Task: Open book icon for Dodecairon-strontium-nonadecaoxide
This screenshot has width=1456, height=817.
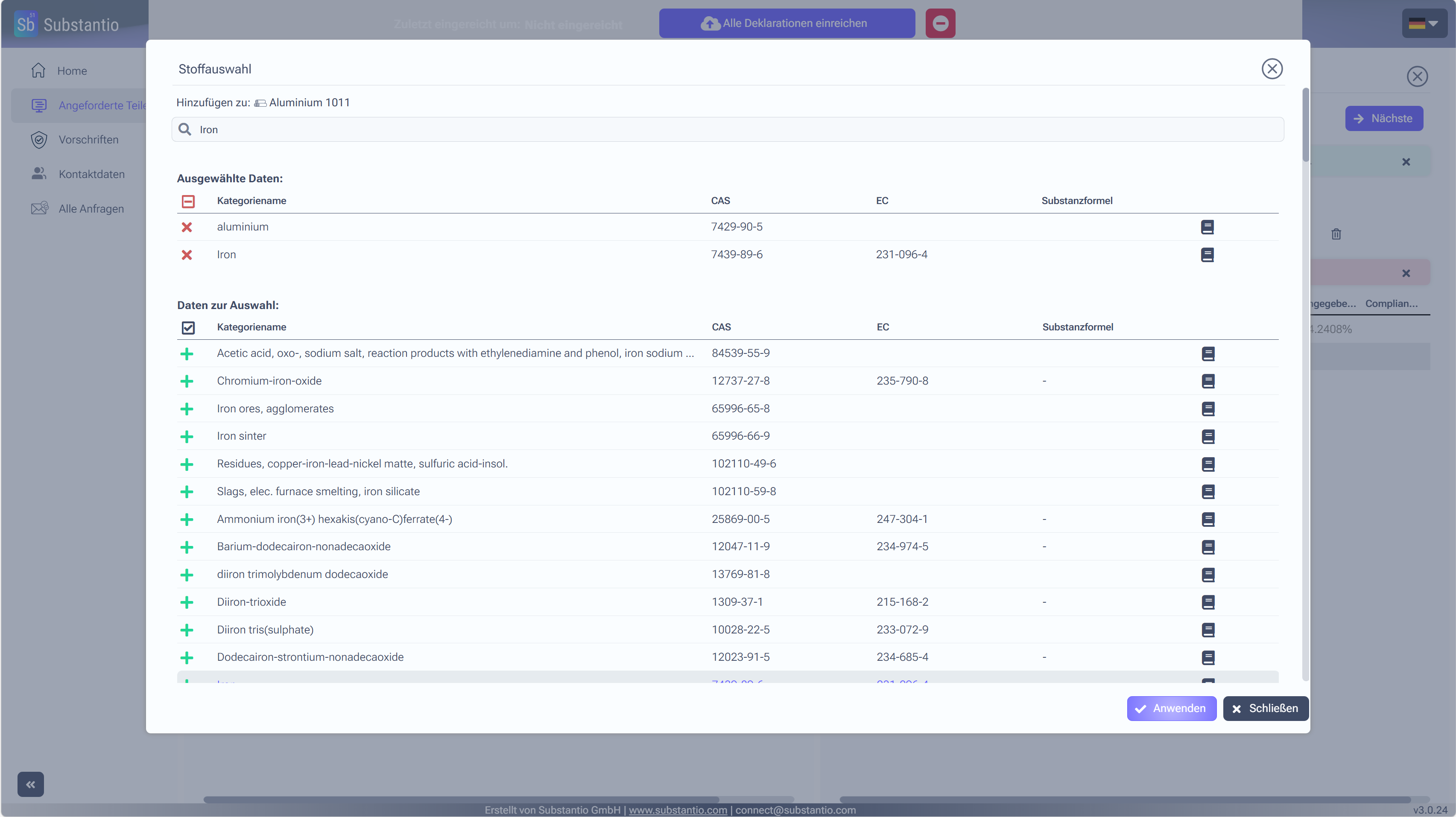Action: [1208, 658]
